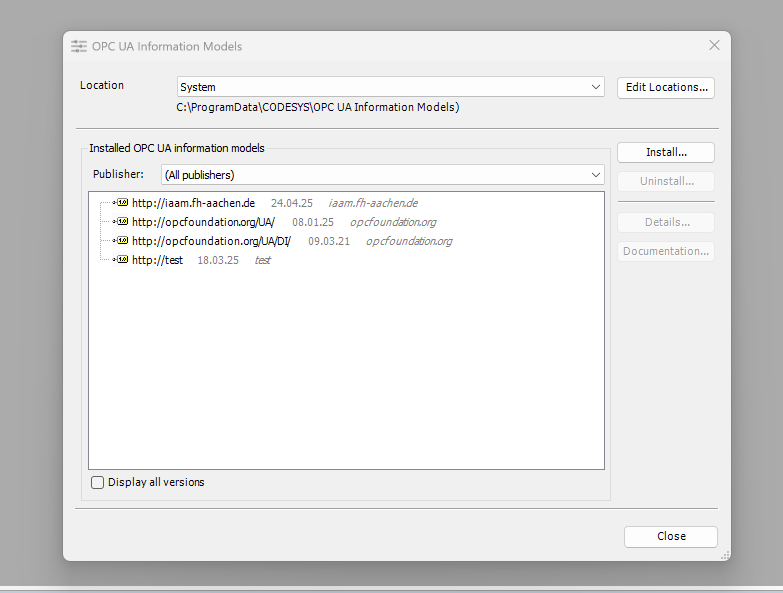This screenshot has width=783, height=593.
Task: Click the date 18.03.25
Action: [218, 260]
